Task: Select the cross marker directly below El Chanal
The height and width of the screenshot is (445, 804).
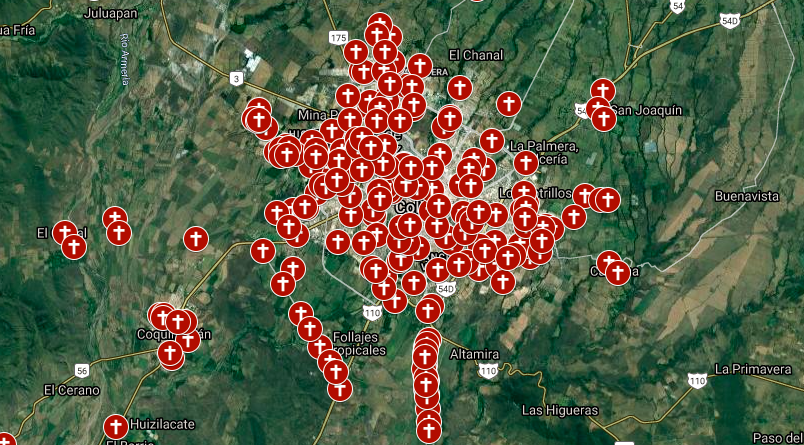Action: [460, 88]
